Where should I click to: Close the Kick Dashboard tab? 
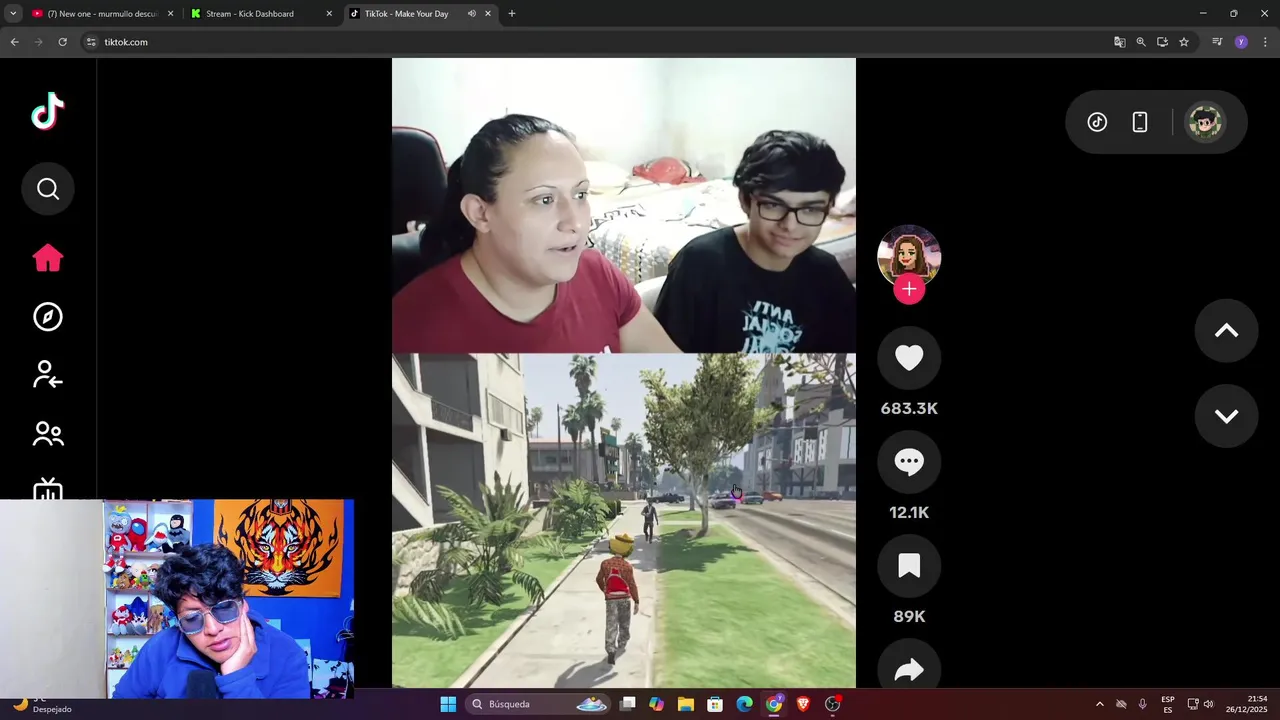pyautogui.click(x=329, y=14)
